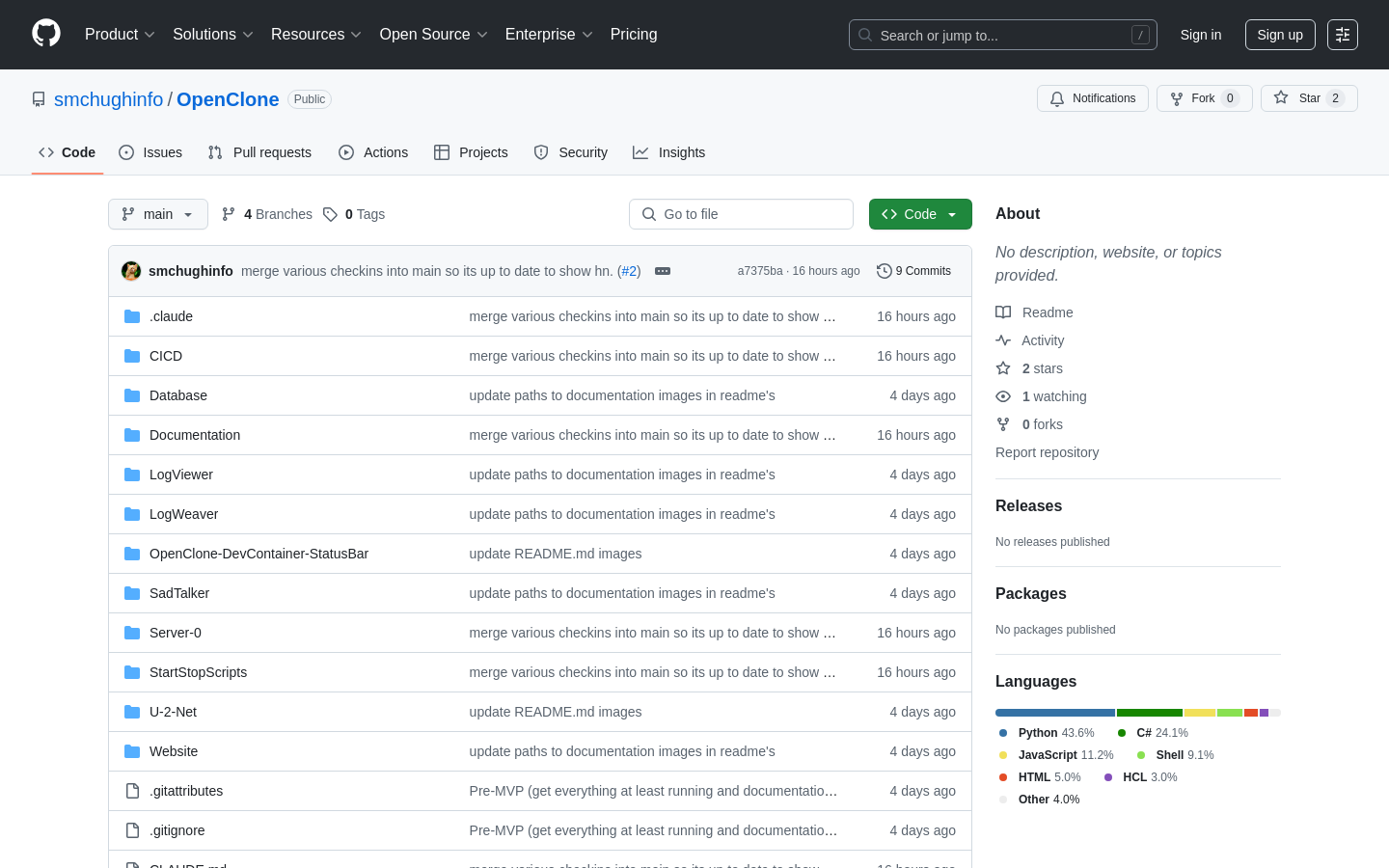Click the history clock icon near Commits
This screenshot has width=1389, height=868.
pos(884,271)
